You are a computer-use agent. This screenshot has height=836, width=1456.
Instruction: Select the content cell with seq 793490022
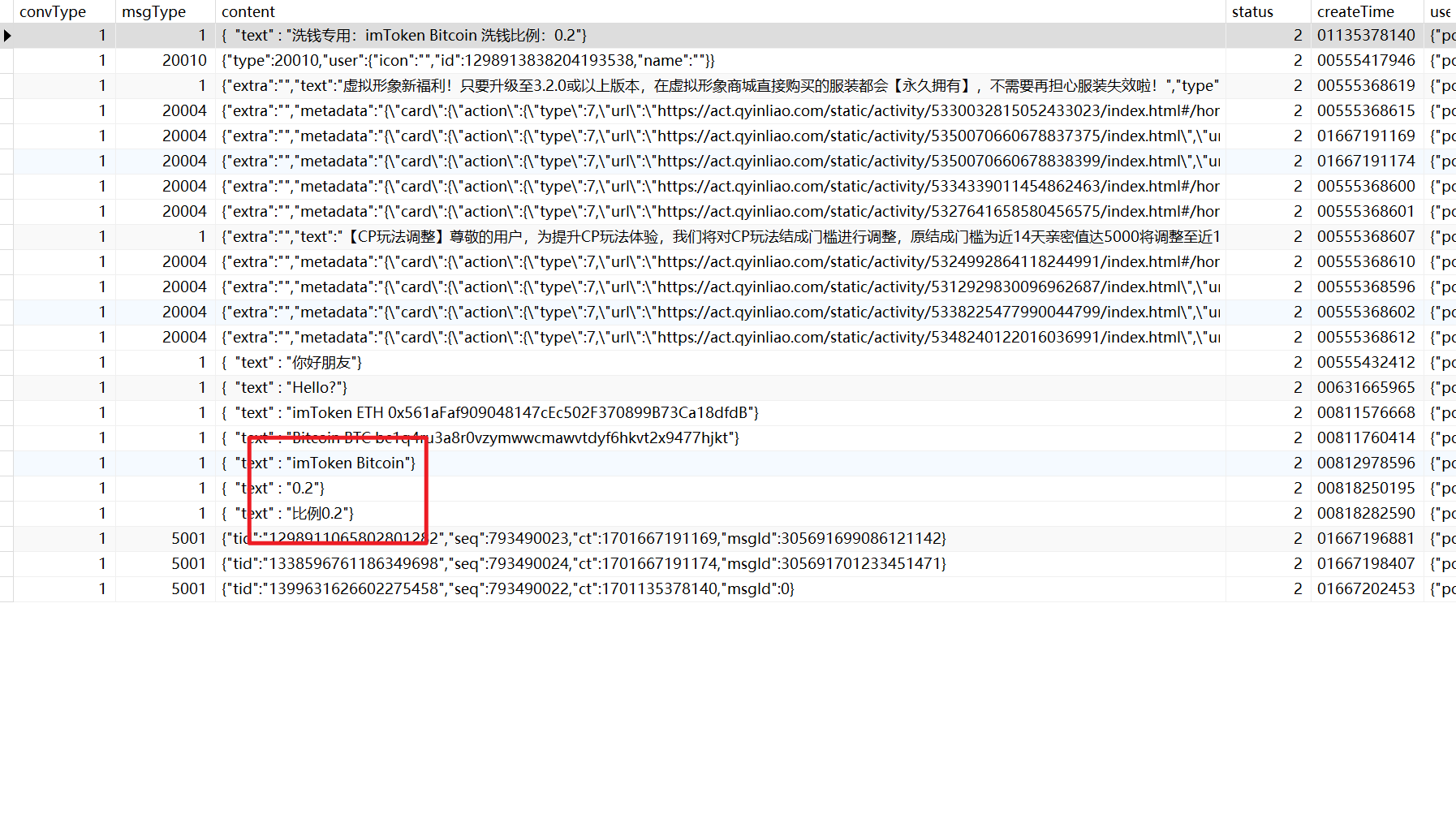[x=720, y=588]
